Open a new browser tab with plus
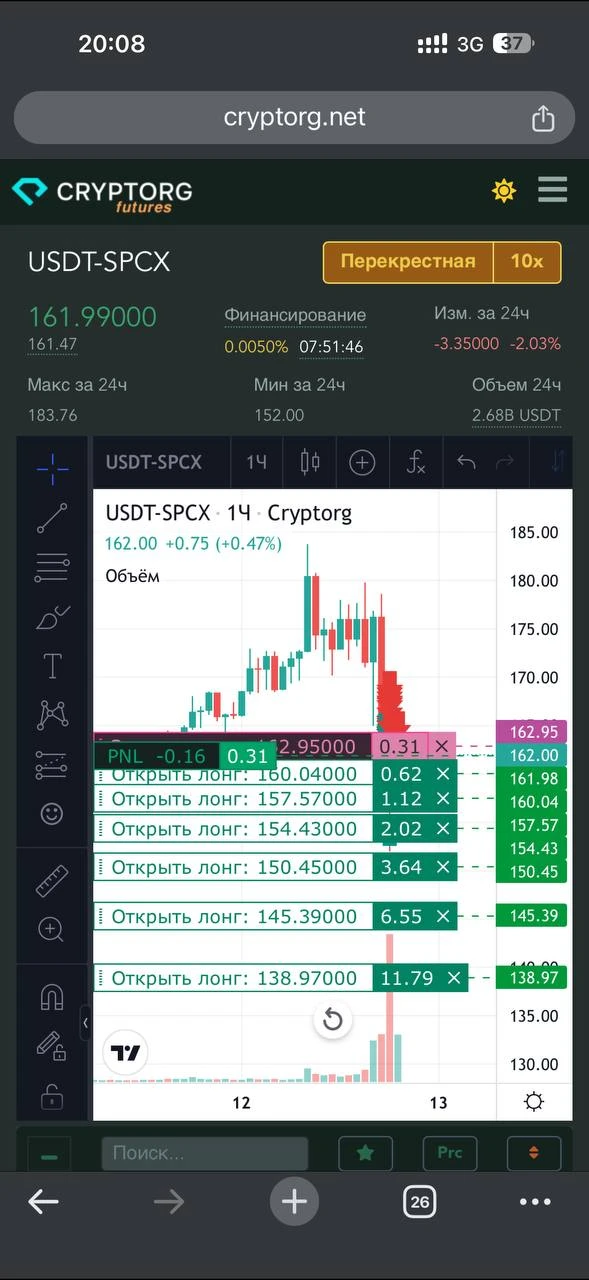The height and width of the screenshot is (1280, 589). click(294, 1201)
